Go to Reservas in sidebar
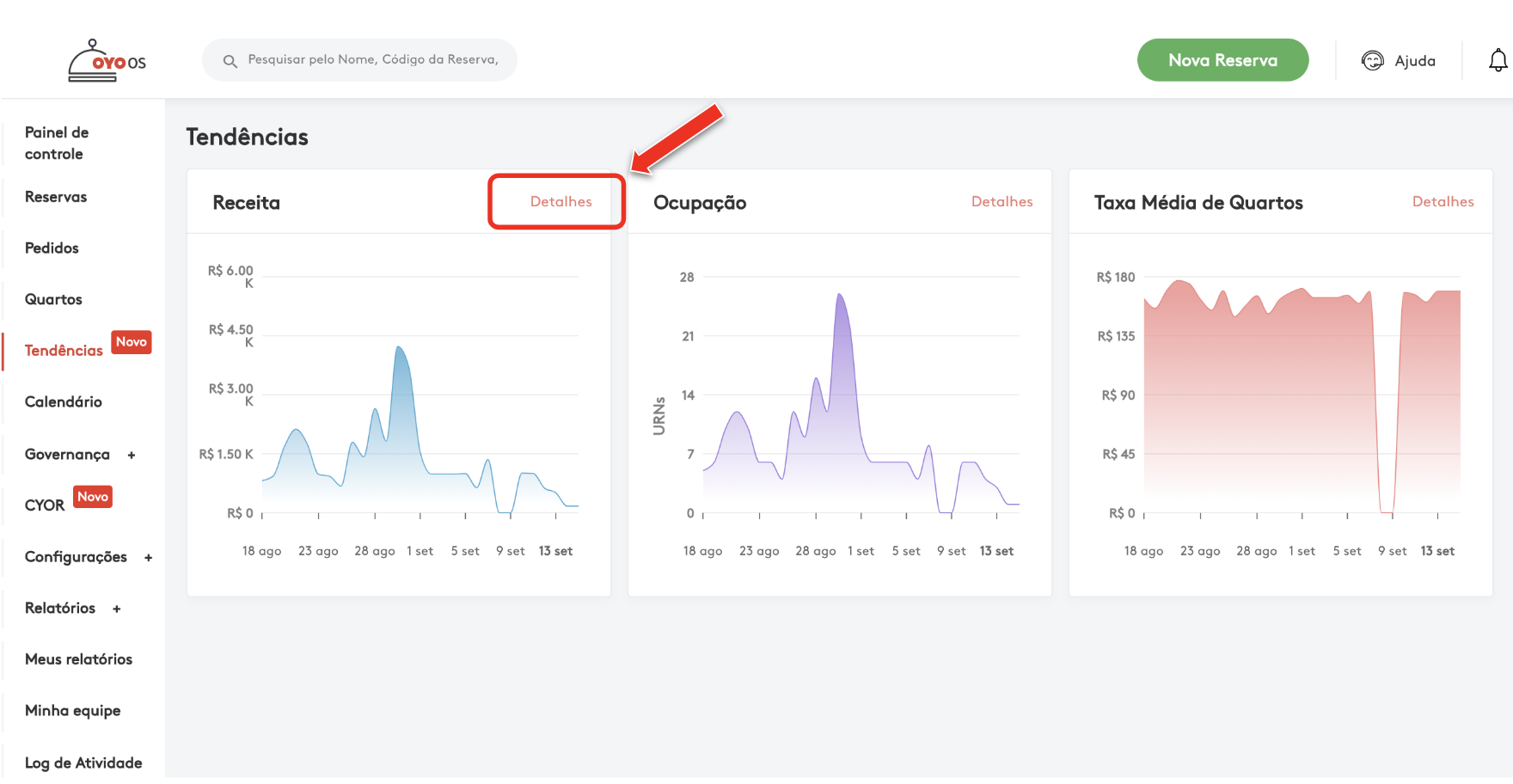This screenshot has width=1513, height=784. 56,197
